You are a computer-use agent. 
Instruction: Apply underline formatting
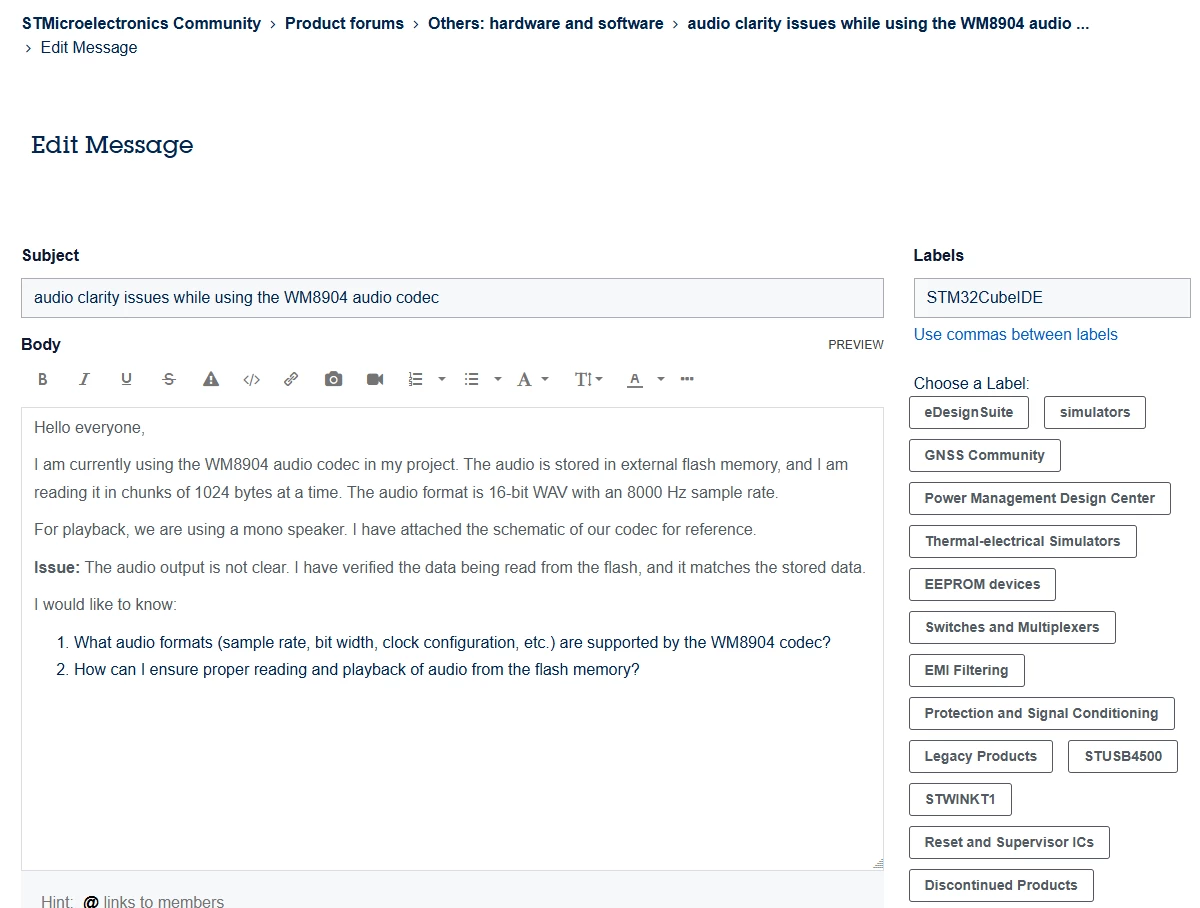pos(127,380)
